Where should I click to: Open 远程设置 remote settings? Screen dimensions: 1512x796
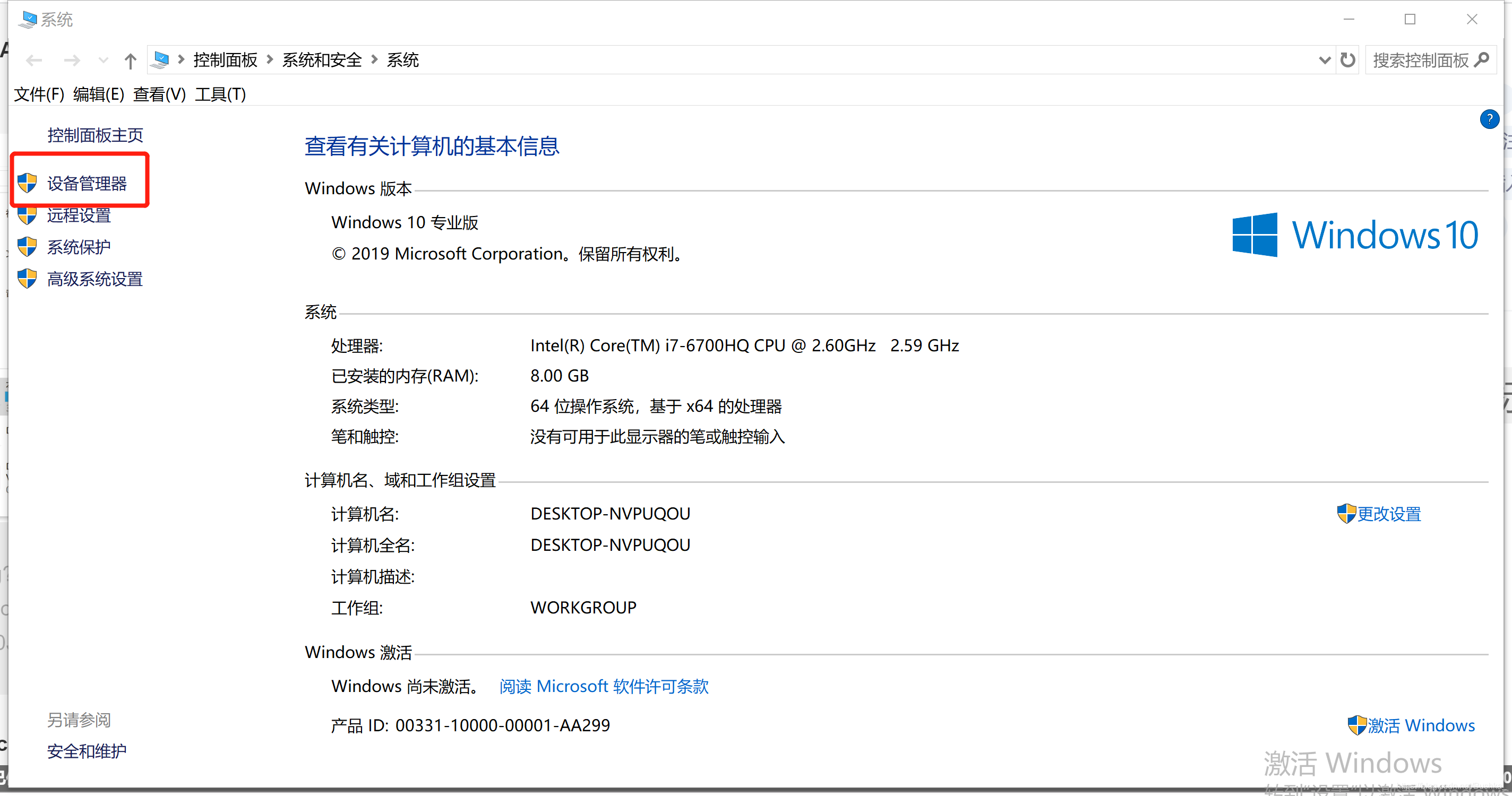pyautogui.click(x=79, y=215)
